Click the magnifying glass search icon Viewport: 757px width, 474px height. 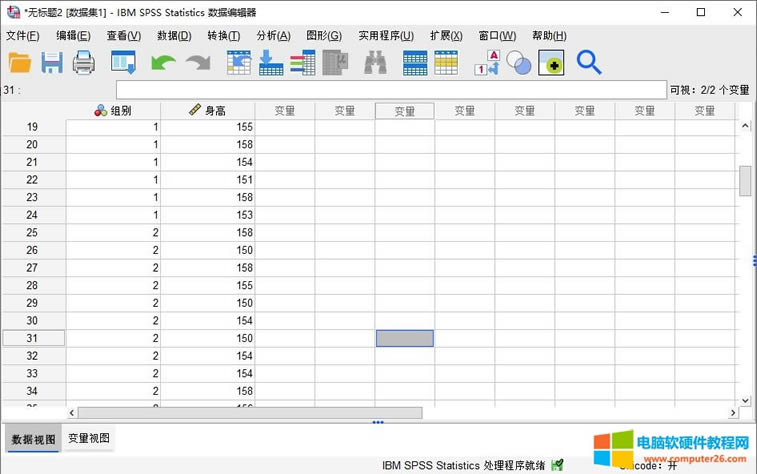coord(589,63)
